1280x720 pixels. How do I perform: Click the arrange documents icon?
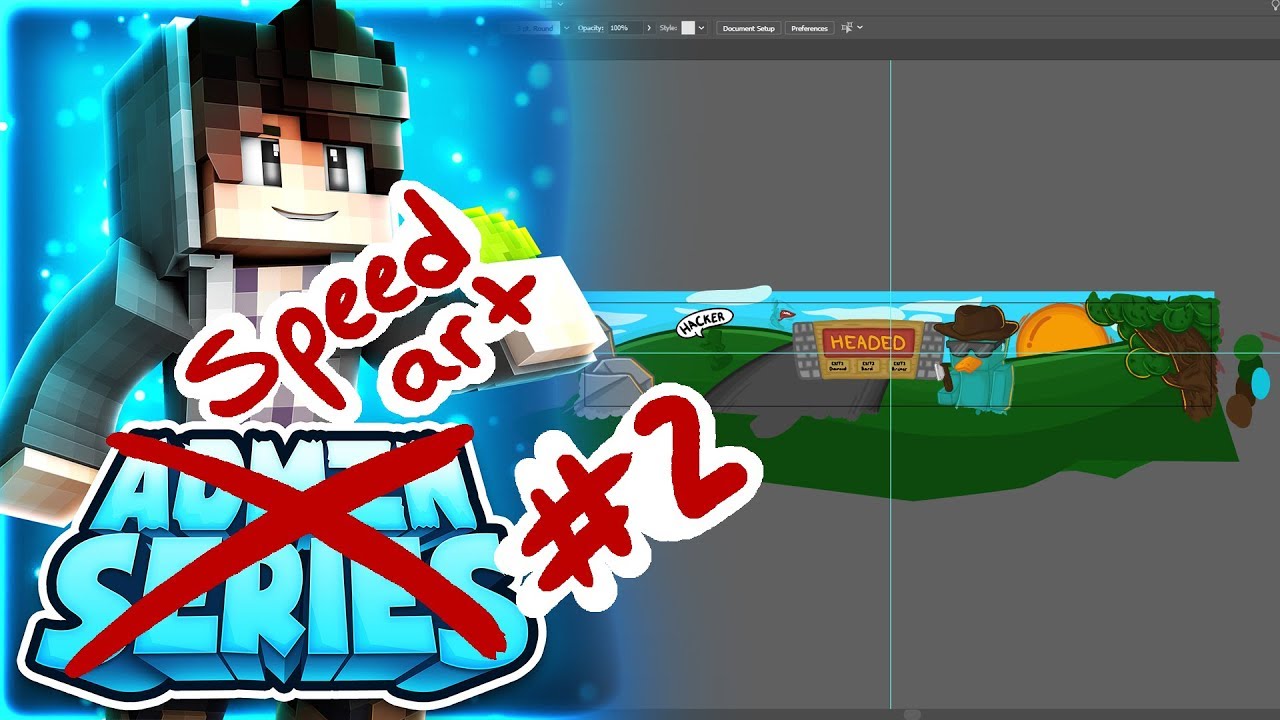pyautogui.click(x=545, y=5)
